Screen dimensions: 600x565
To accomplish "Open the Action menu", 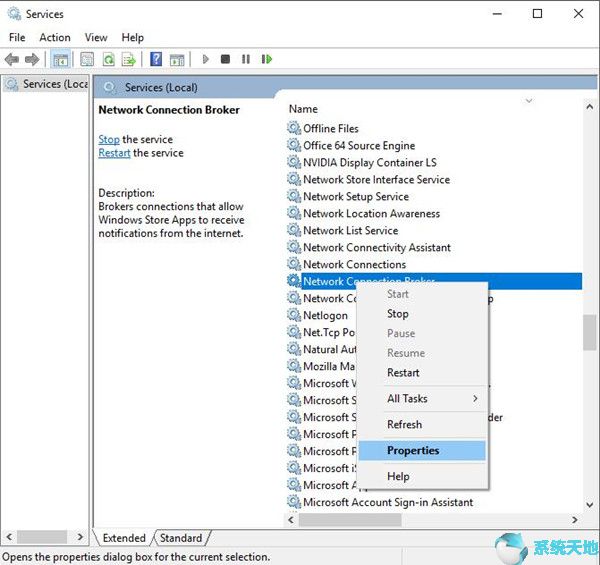I will click(x=55, y=37).
